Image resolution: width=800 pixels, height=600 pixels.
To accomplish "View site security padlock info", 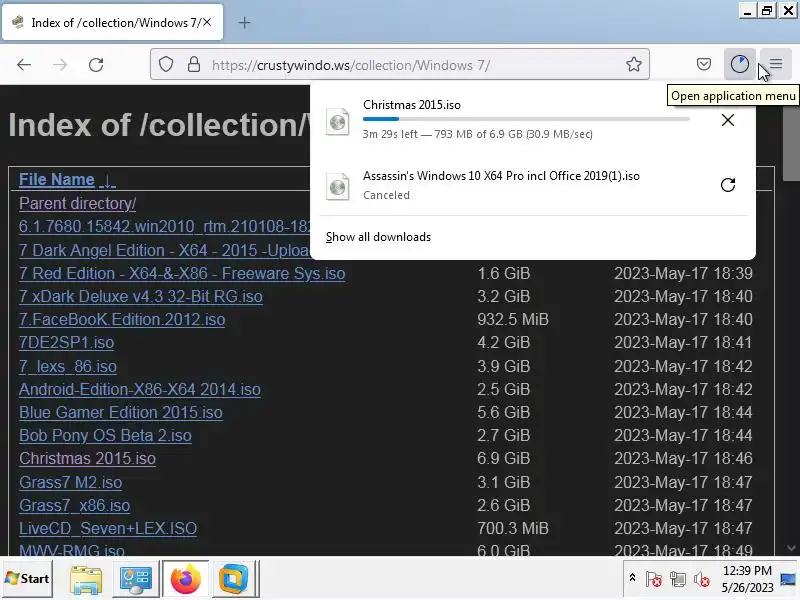I will coord(194,64).
